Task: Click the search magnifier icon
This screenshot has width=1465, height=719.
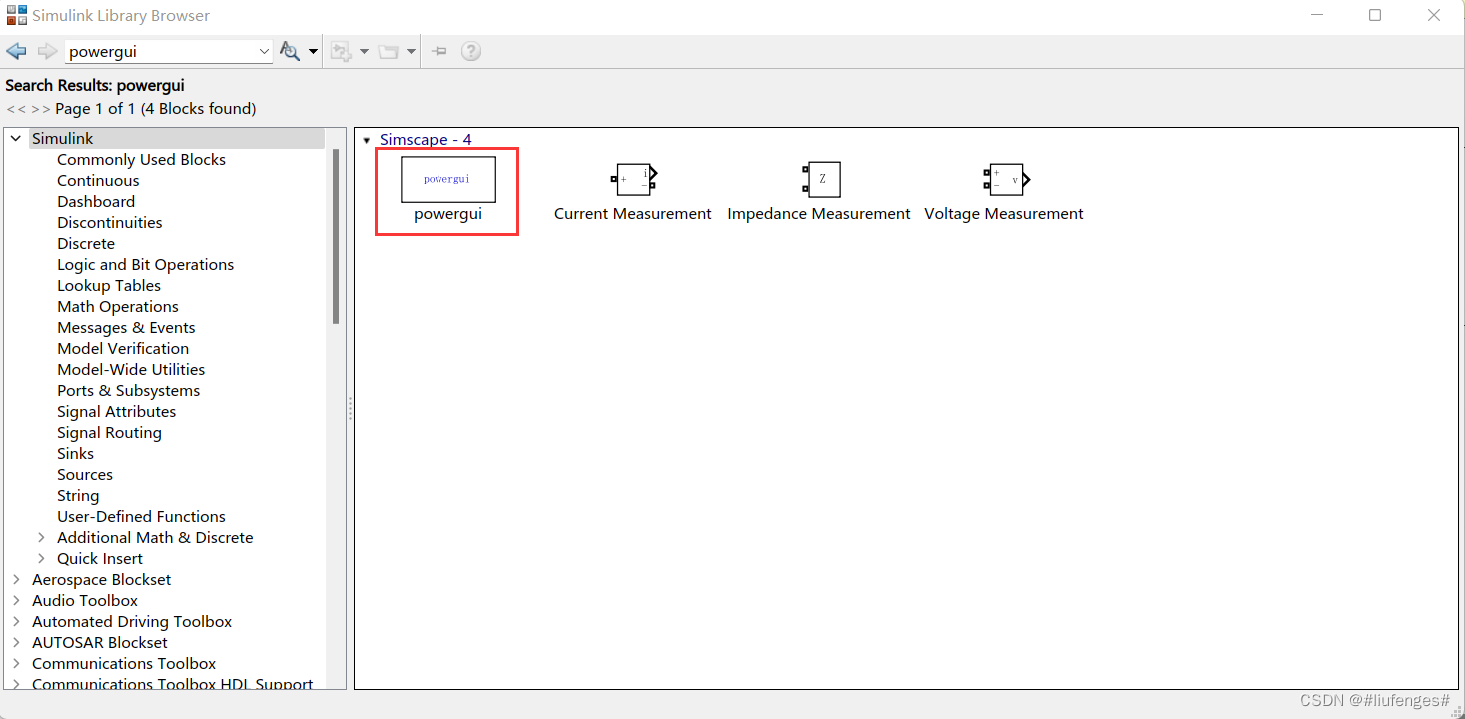Action: (290, 51)
